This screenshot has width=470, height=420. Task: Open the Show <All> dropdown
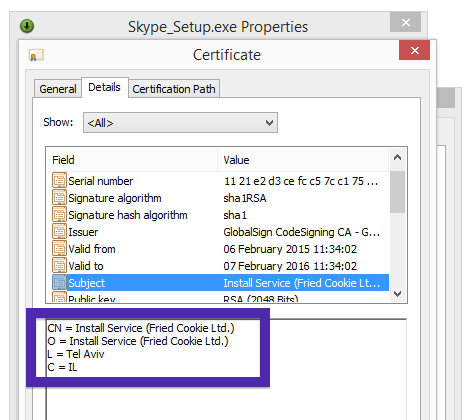tap(180, 123)
